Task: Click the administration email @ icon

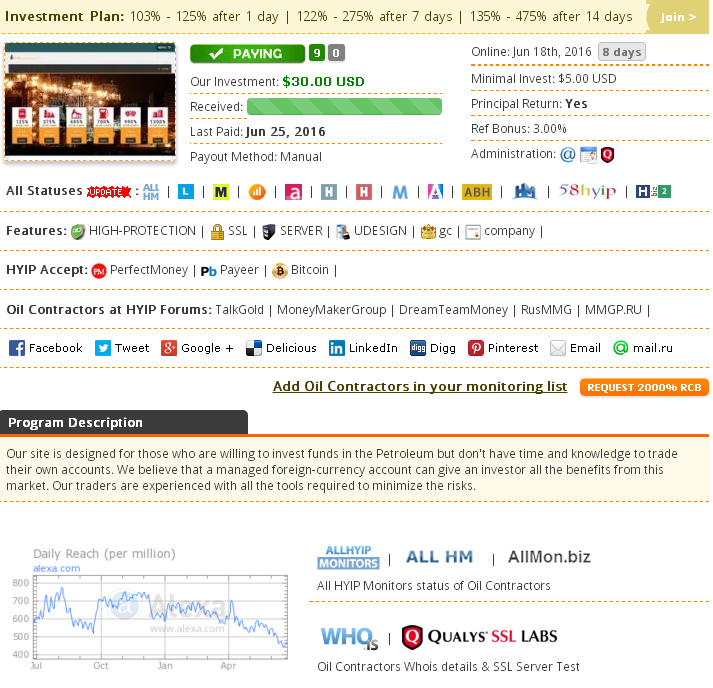Action: point(567,155)
